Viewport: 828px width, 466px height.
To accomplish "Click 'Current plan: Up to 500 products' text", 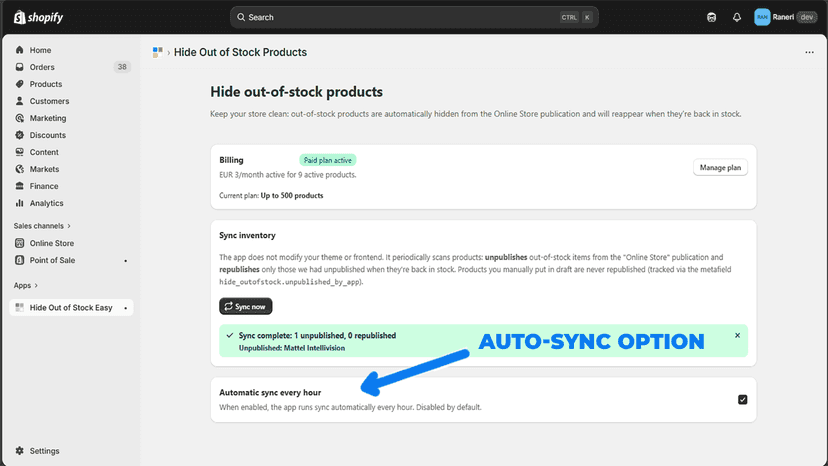I will coord(271,195).
